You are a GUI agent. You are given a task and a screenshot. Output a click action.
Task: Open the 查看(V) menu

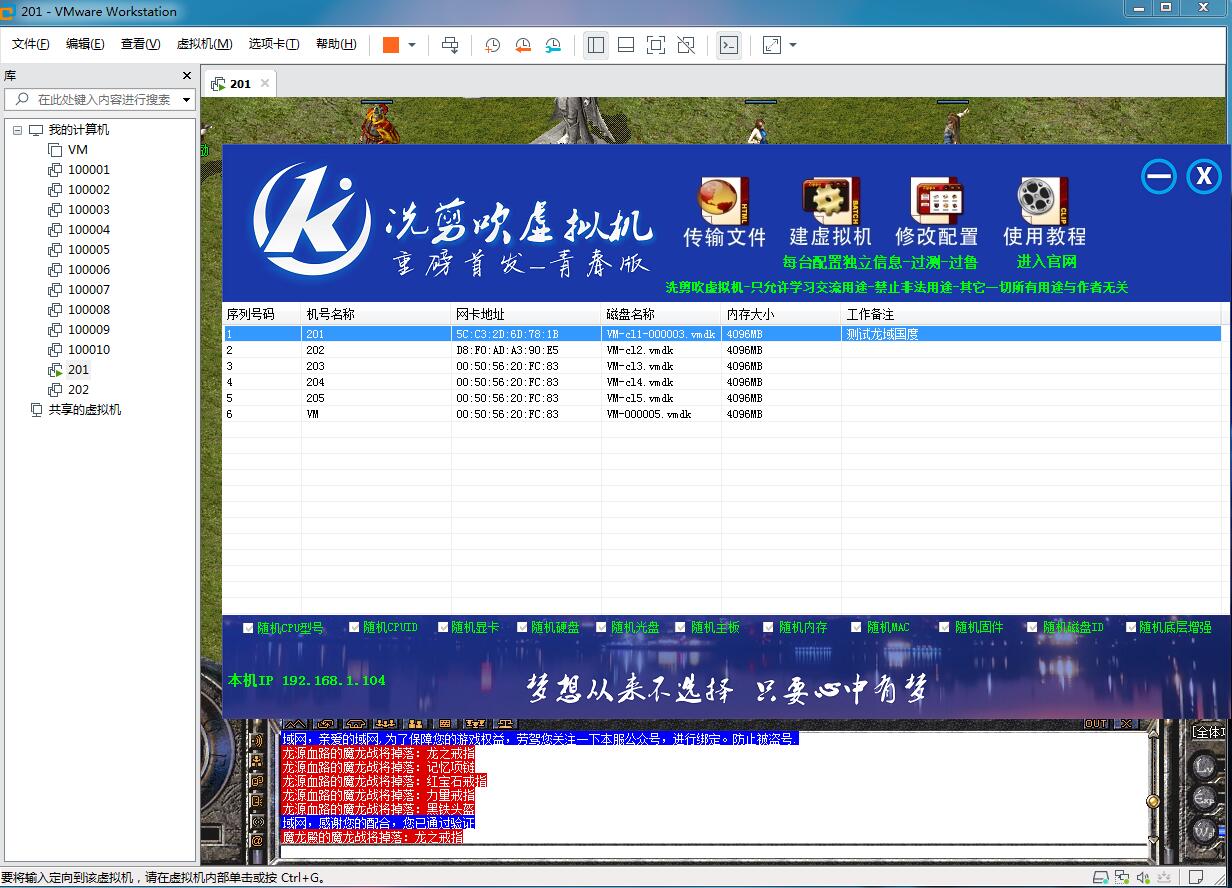pyautogui.click(x=140, y=44)
